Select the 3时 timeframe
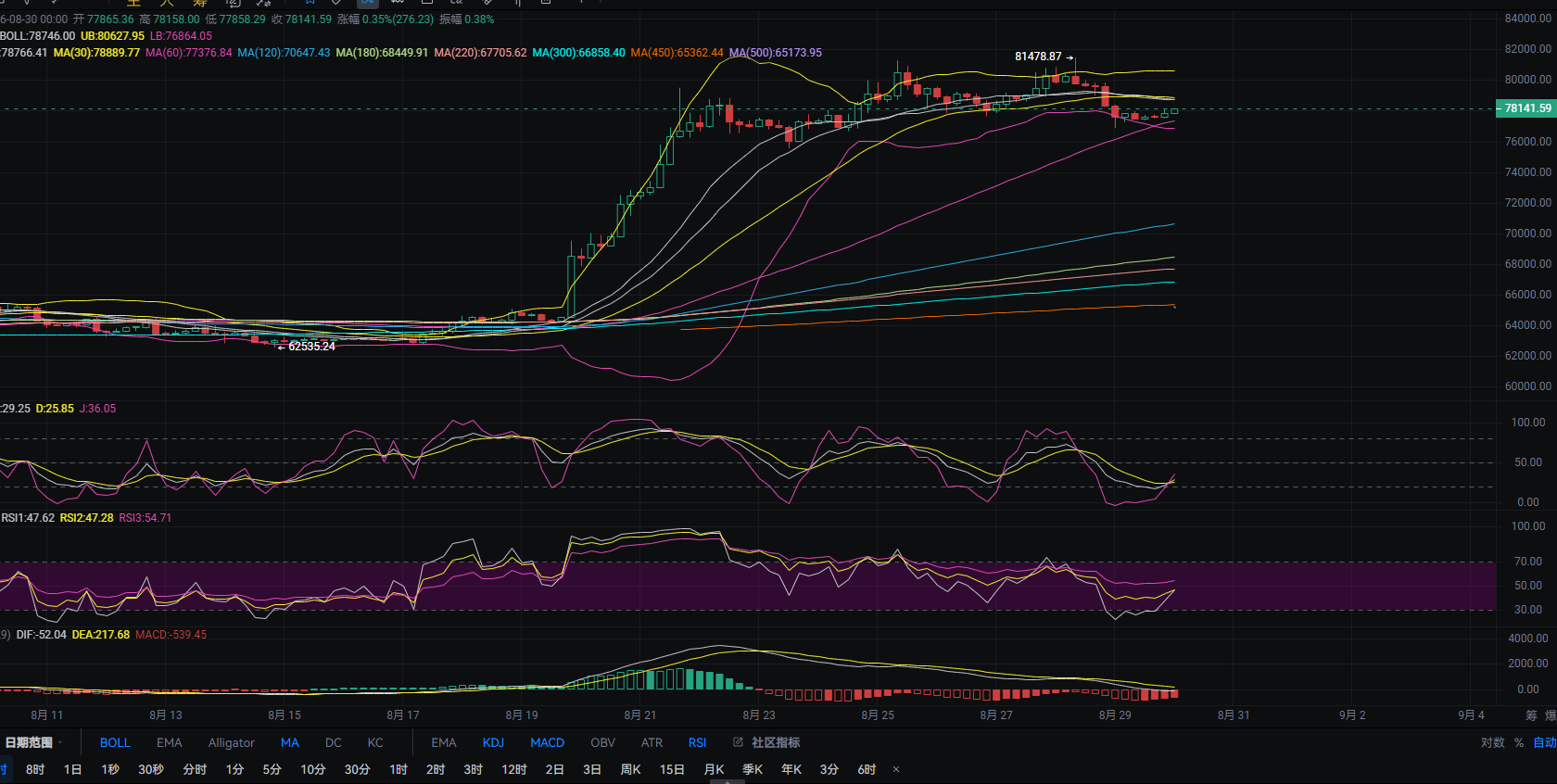Viewport: 1557px width, 784px height. click(473, 769)
